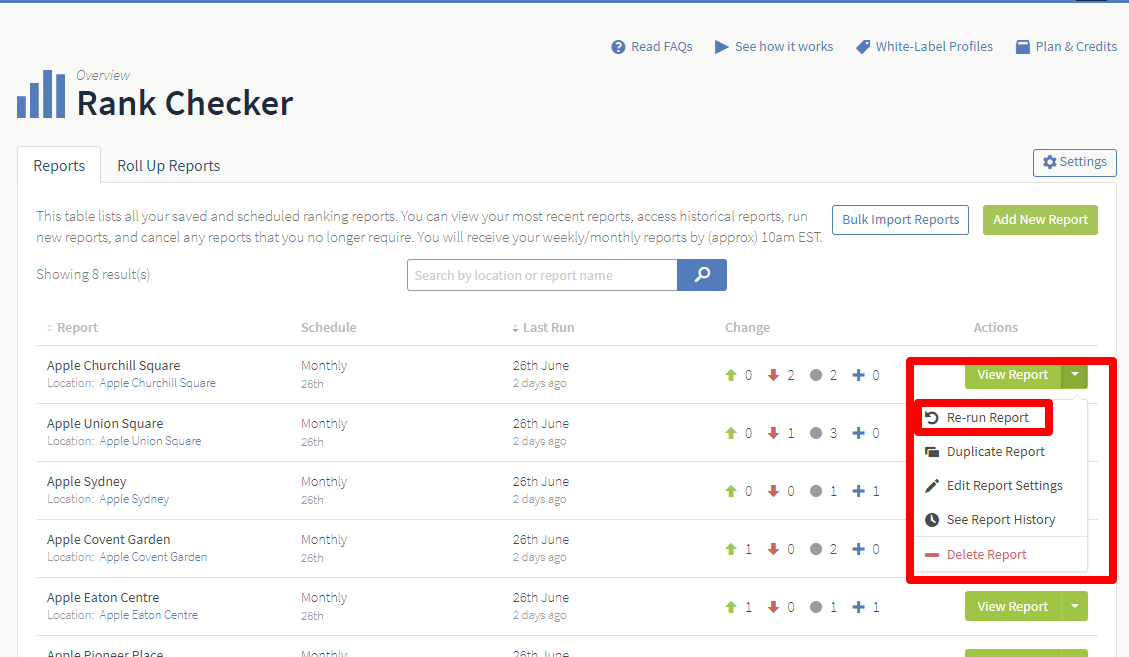Click the Rank Checker bar chart logo
The height and width of the screenshot is (657, 1129).
point(41,94)
